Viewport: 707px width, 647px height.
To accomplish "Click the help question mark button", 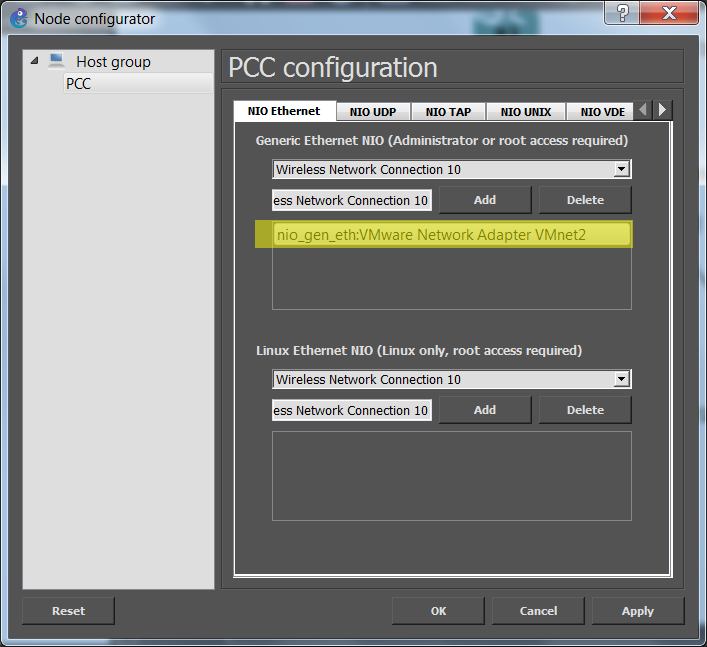I will tap(623, 14).
